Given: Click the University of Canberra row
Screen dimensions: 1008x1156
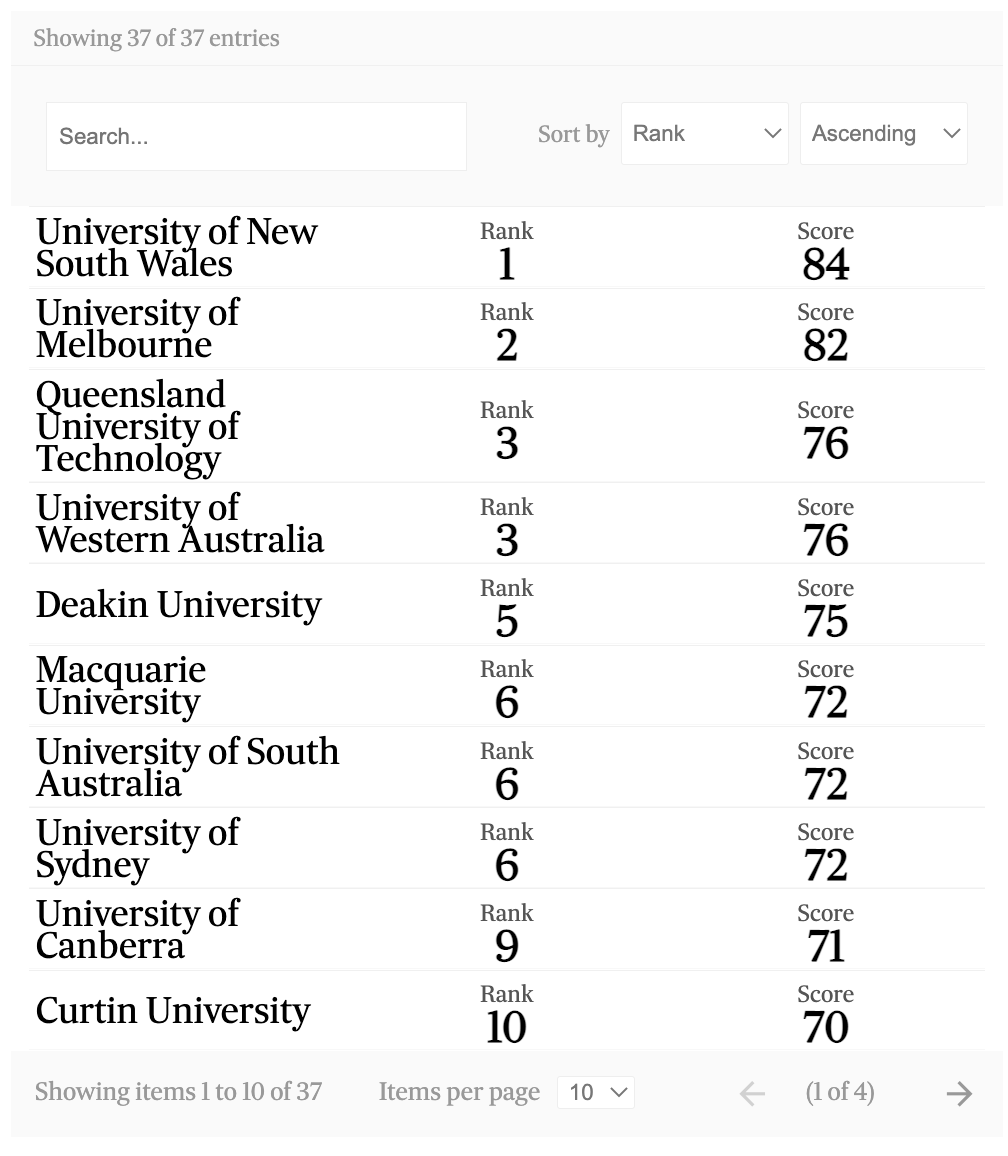Looking at the screenshot, I should click(138, 930).
